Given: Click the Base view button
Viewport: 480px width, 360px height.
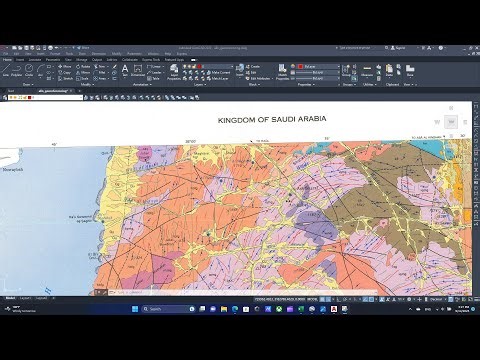Looking at the screenshot, I should tap(410, 70).
